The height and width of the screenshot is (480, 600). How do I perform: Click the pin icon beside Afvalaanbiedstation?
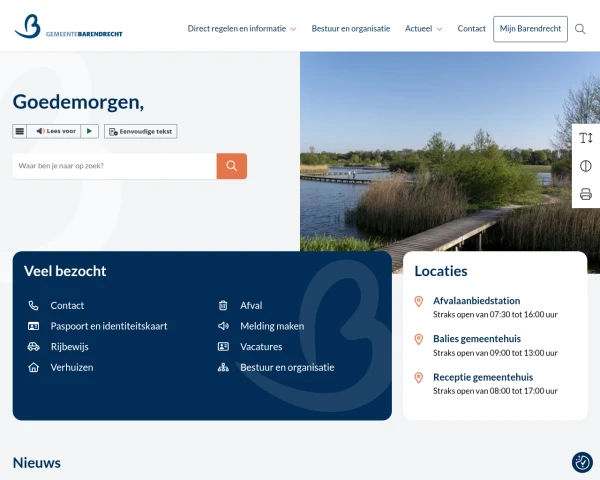419,301
